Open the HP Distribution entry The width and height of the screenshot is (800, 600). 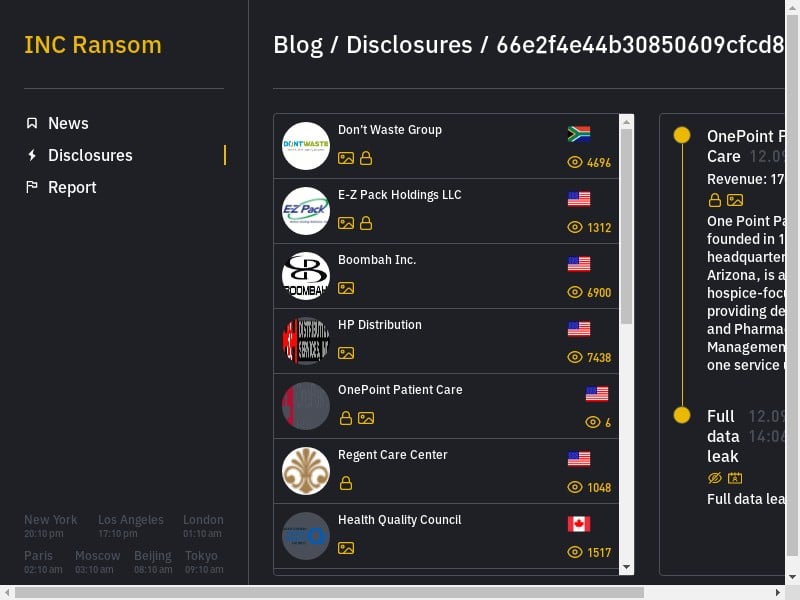tap(446, 341)
